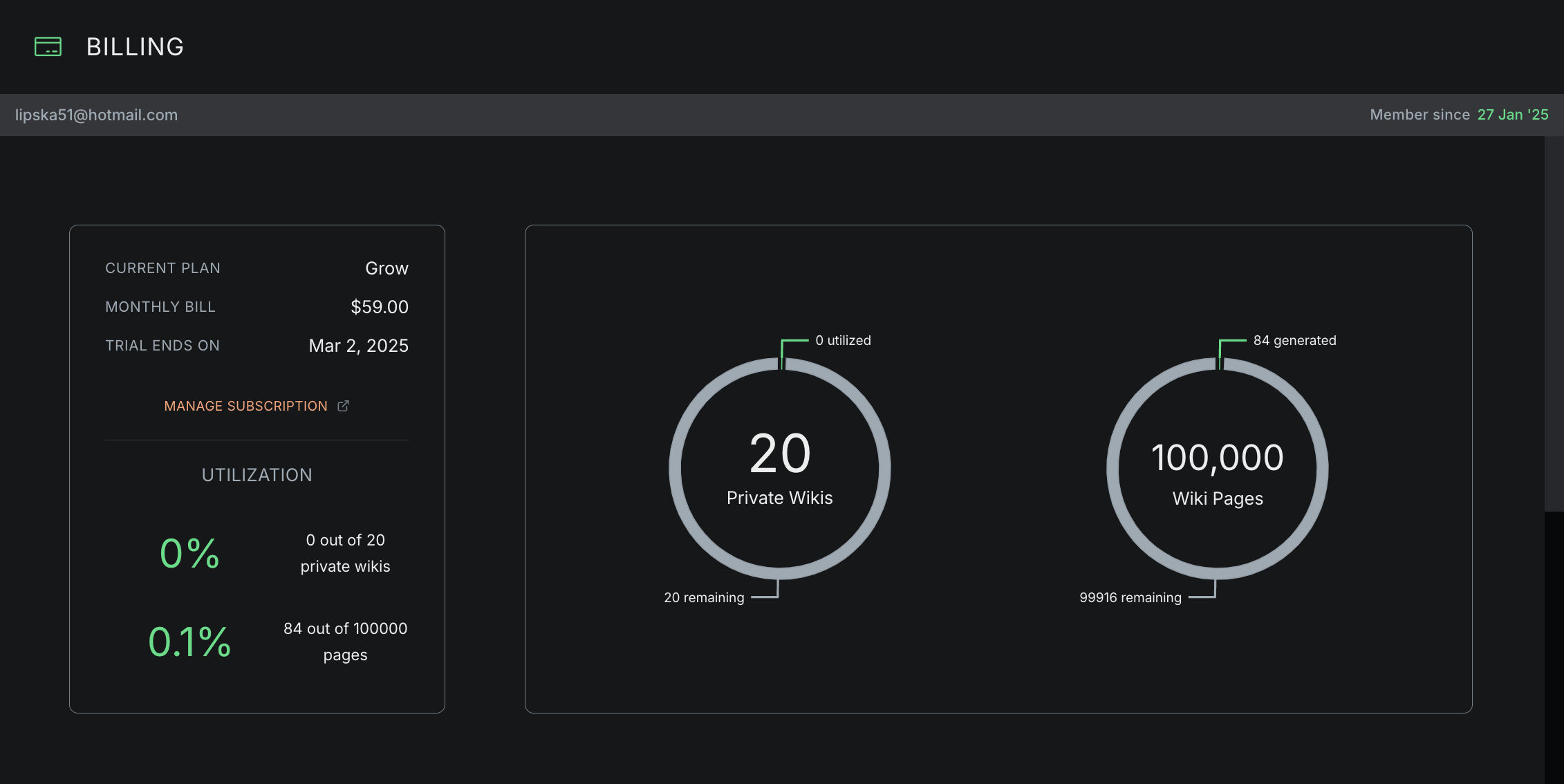Click the BILLING page title
1564x784 pixels.
tap(135, 46)
